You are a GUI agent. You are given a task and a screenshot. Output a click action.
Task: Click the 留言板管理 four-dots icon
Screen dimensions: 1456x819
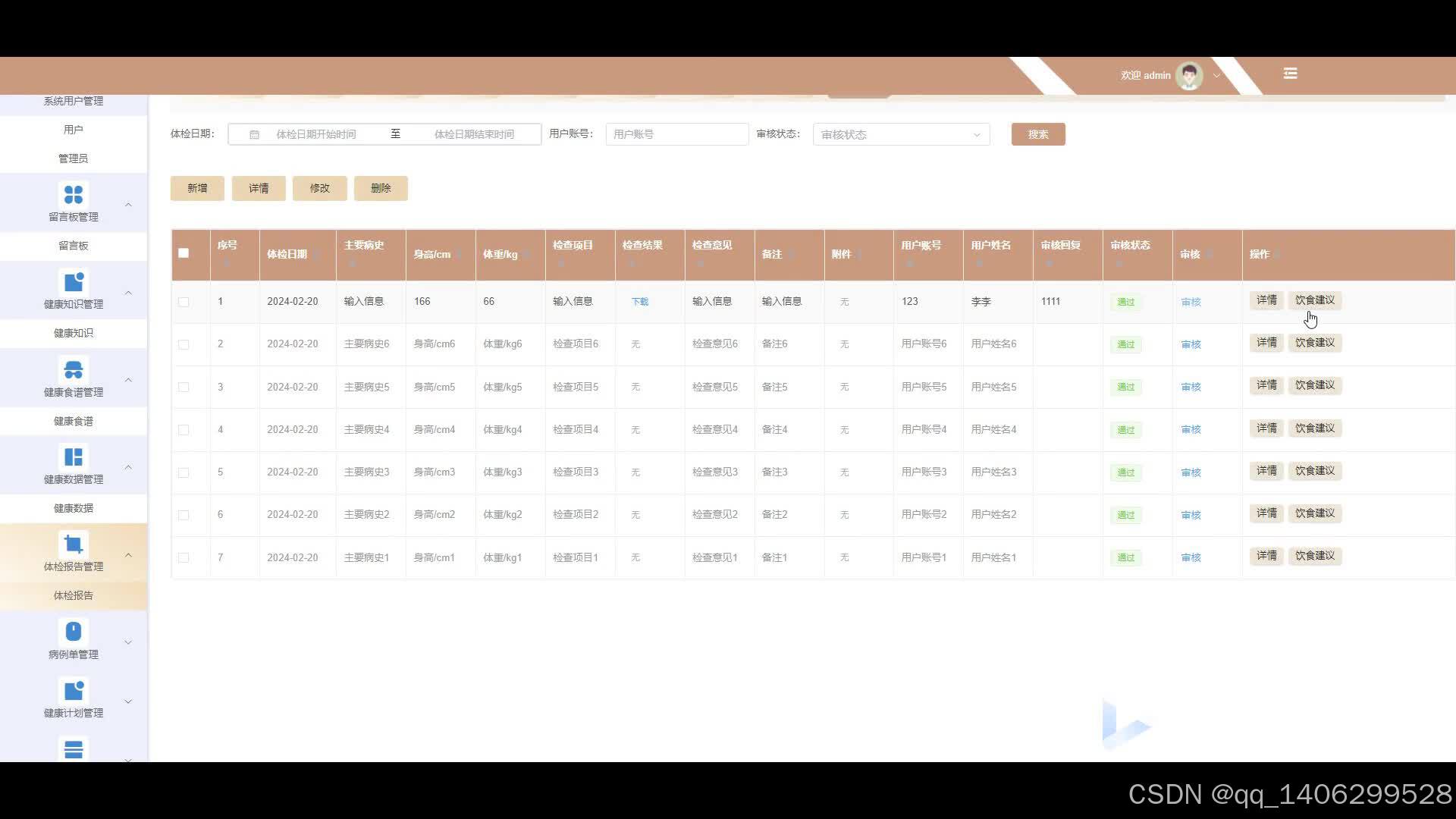74,195
